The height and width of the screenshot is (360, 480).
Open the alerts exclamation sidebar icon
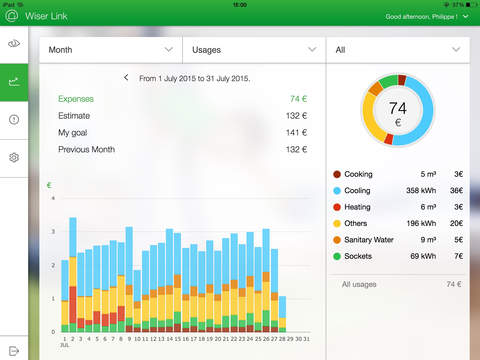14,120
